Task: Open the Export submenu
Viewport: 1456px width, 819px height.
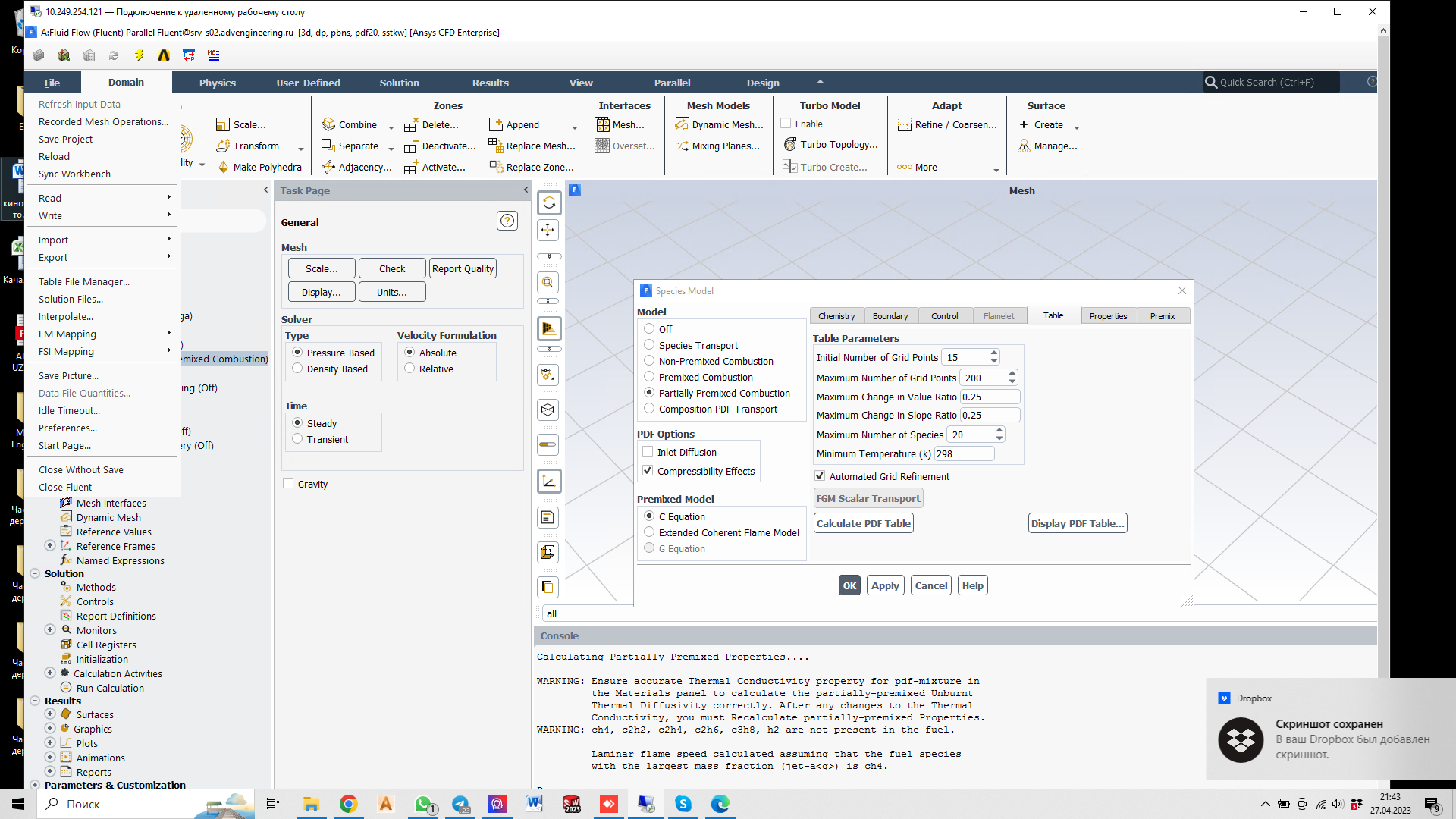Action: point(102,257)
